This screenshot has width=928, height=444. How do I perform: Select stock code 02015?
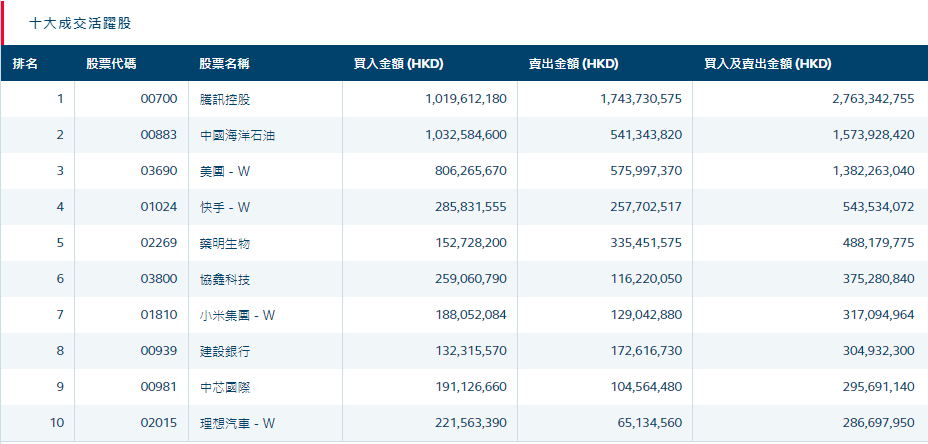(159, 423)
